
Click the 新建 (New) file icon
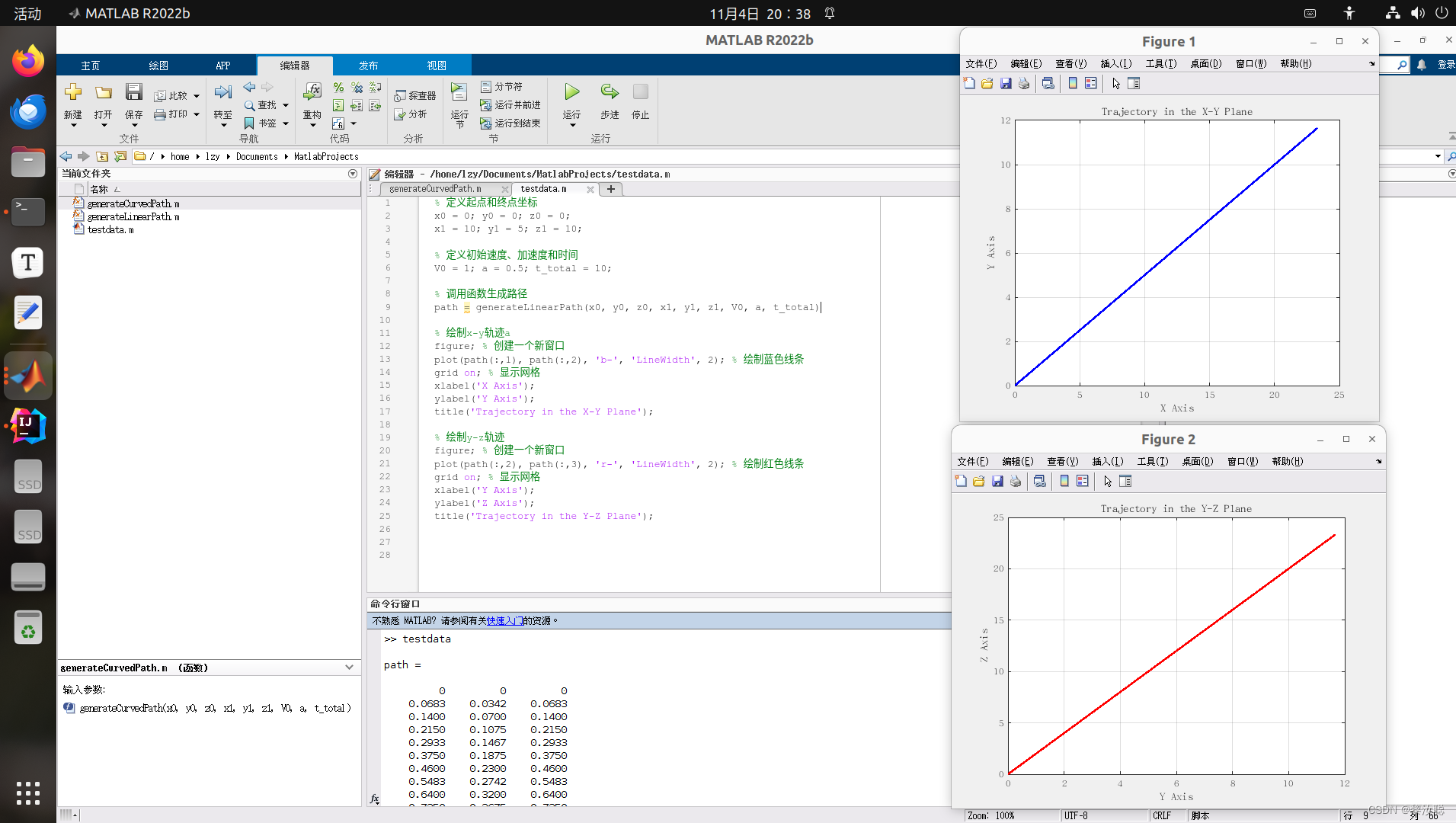pyautogui.click(x=73, y=93)
